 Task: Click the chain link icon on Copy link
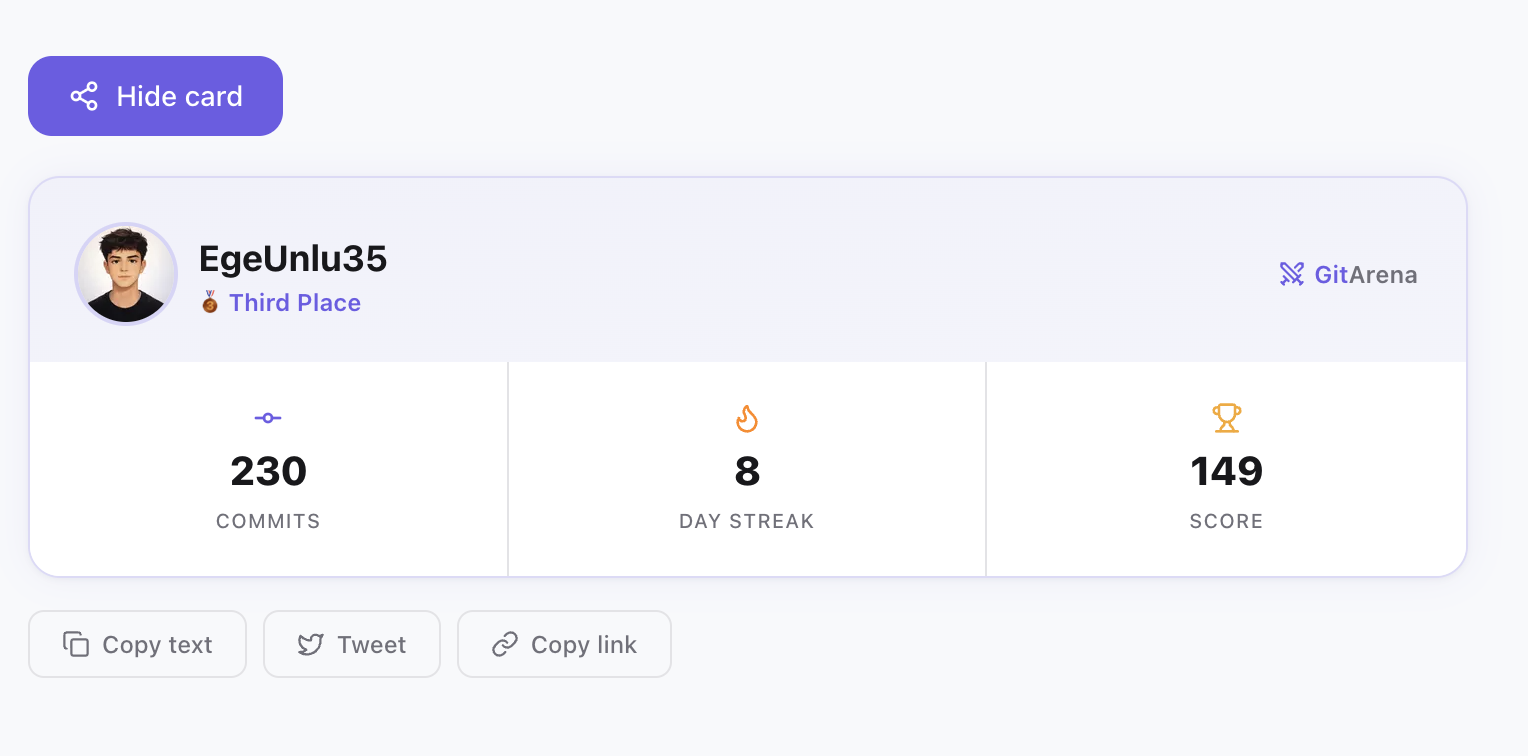pyautogui.click(x=503, y=644)
